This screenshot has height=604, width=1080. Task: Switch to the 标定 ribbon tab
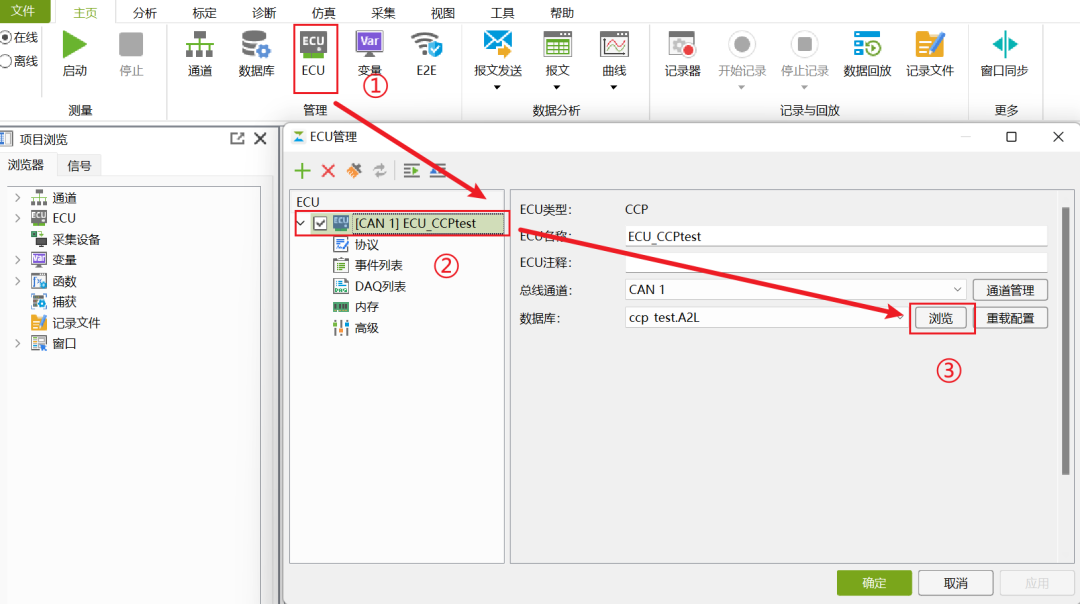[x=204, y=12]
